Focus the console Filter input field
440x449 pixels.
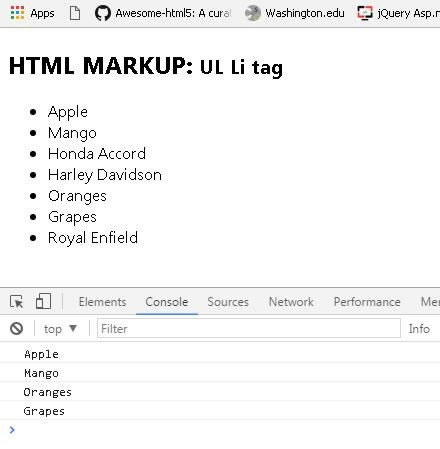249,329
